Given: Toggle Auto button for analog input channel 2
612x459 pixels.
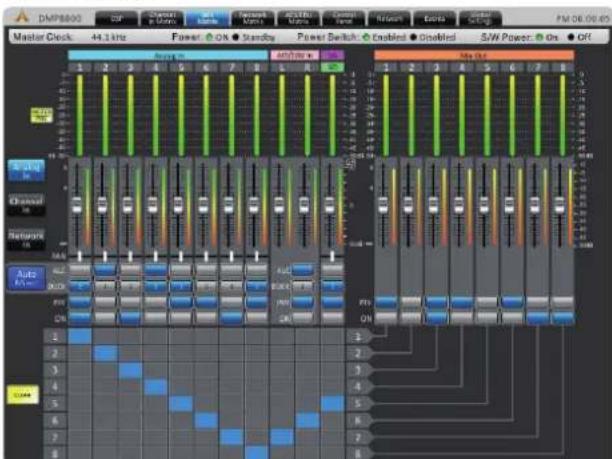Looking at the screenshot, I should point(105,269).
